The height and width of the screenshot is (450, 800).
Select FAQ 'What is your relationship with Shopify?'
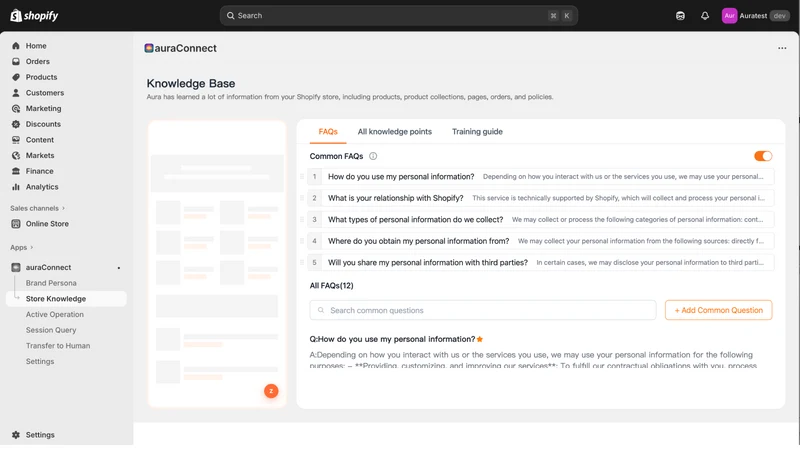(x=541, y=198)
